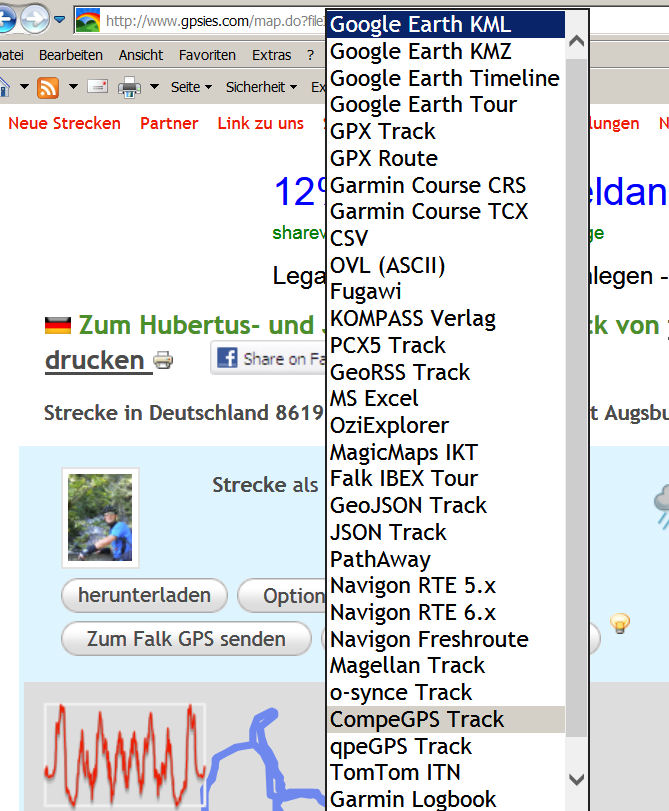Choose CompeGPS Track in the list

point(417,719)
